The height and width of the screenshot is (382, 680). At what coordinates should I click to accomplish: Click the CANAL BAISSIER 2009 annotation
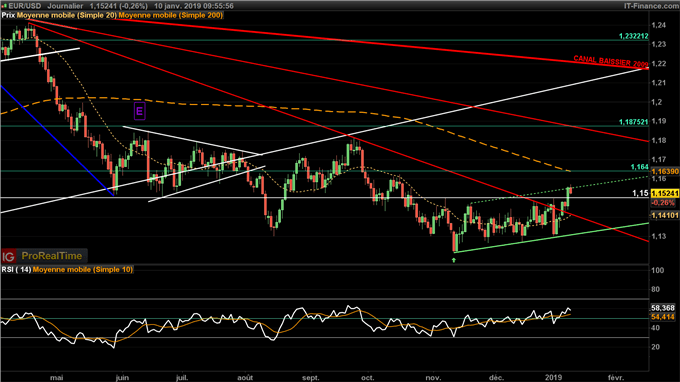[x=611, y=61]
